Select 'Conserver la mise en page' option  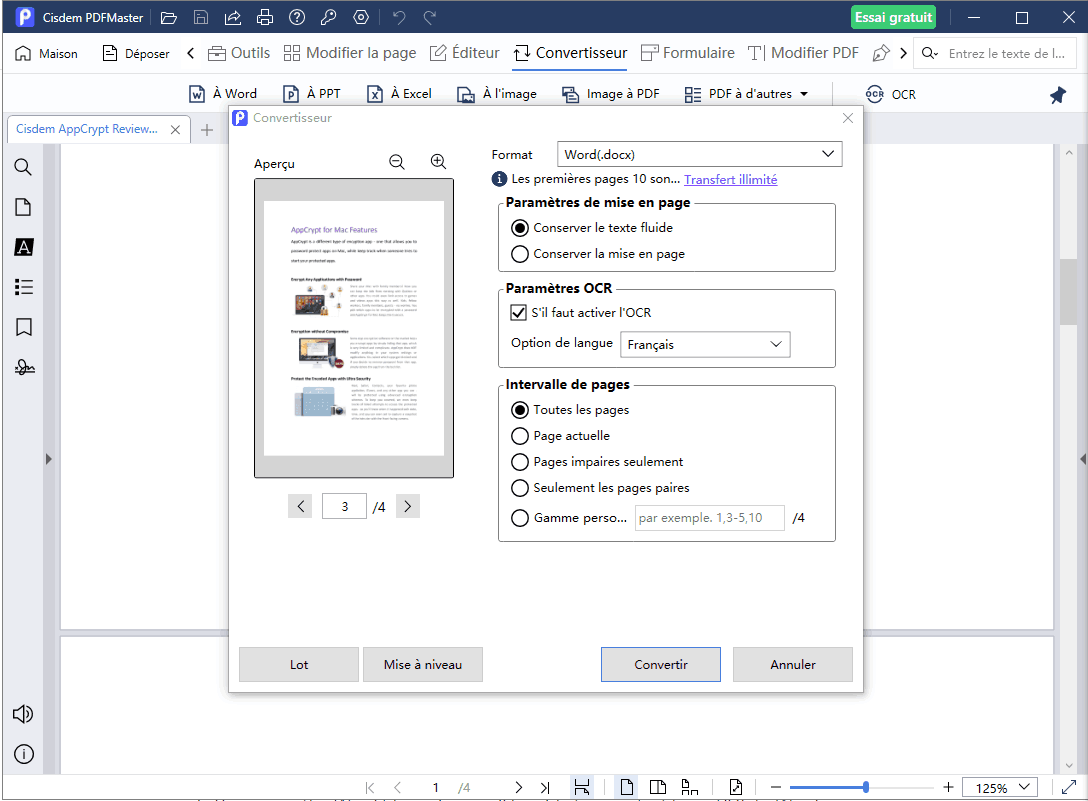point(597,254)
